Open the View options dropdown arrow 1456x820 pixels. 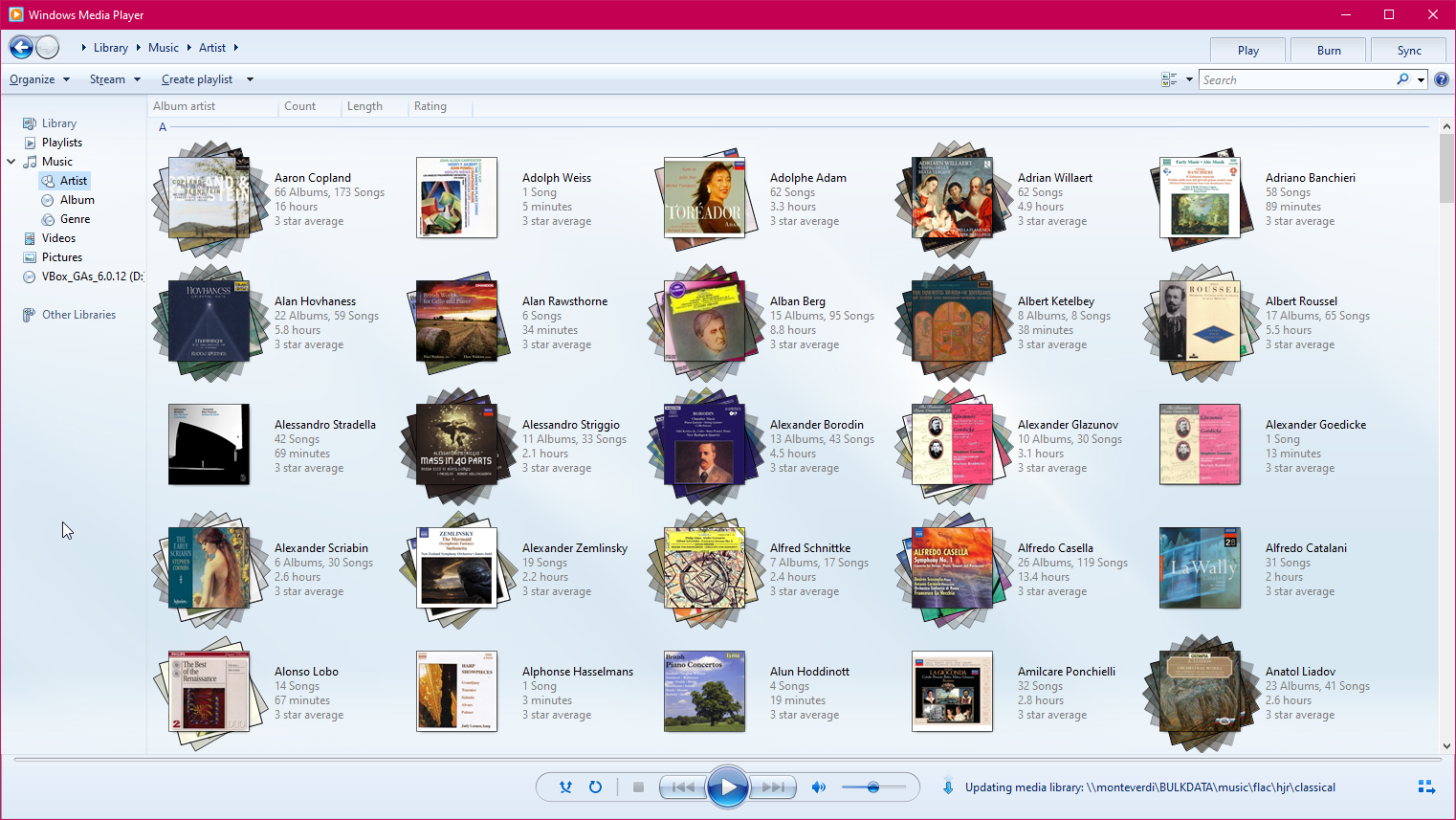[x=1189, y=79]
